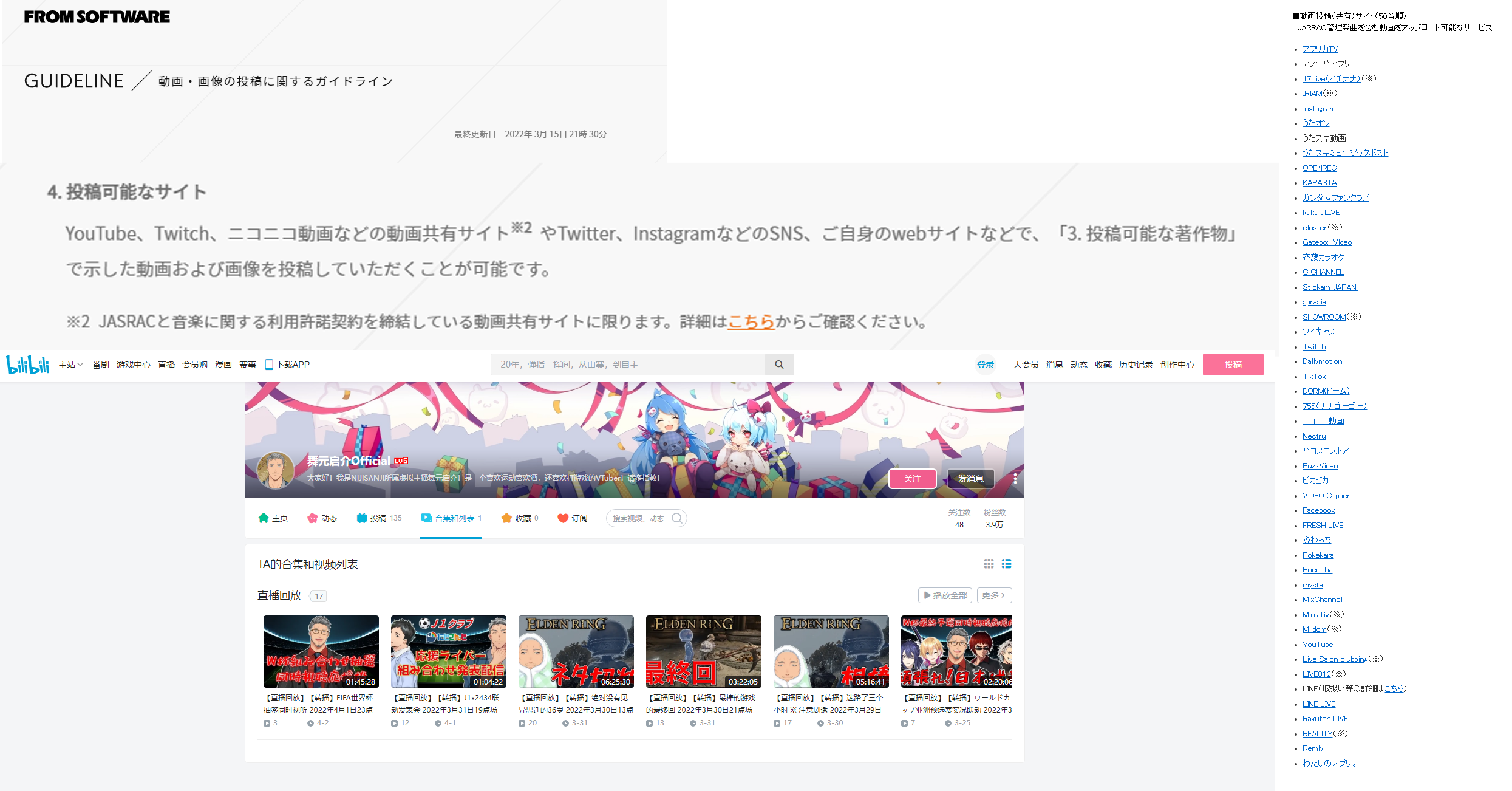The width and height of the screenshot is (1512, 791).
Task: Open the Pococha link
Action: point(1317,570)
